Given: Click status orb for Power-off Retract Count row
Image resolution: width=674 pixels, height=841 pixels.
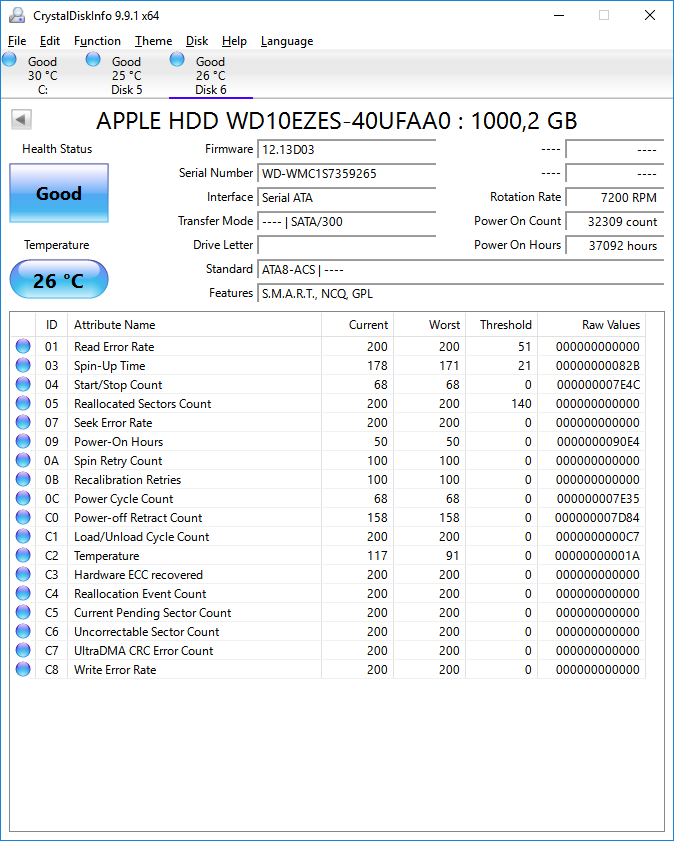Looking at the screenshot, I should pos(23,517).
